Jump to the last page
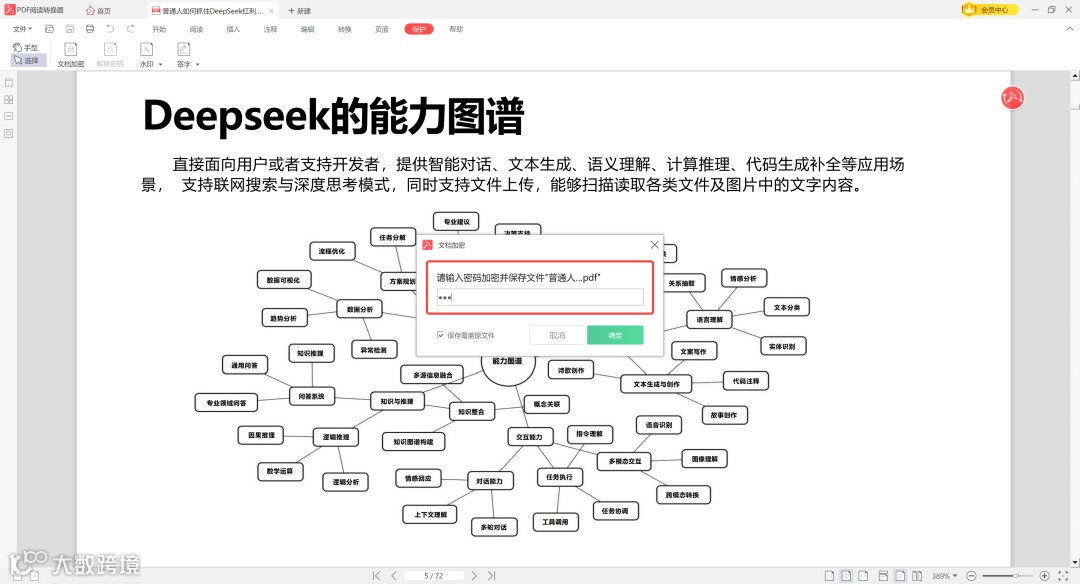 point(491,576)
